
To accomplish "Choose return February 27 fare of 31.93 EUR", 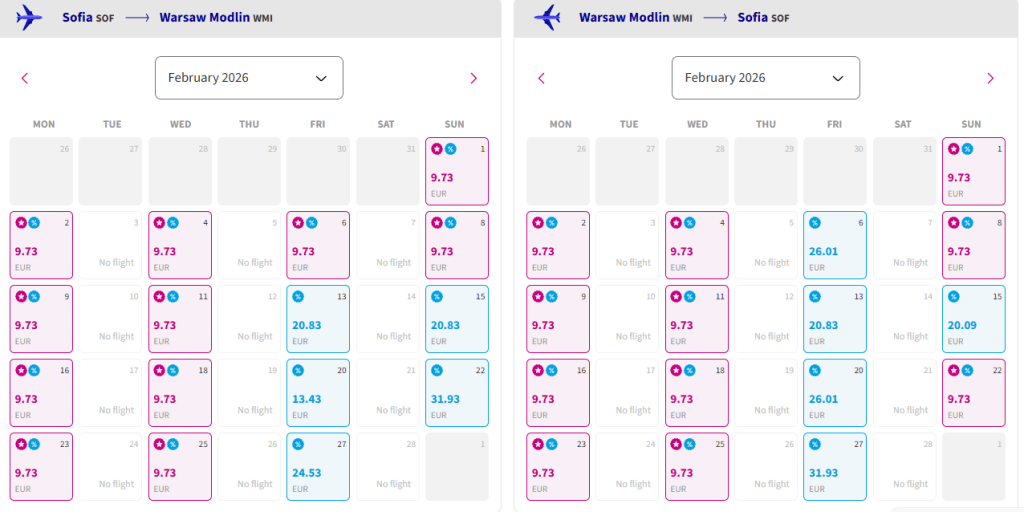I will [835, 466].
